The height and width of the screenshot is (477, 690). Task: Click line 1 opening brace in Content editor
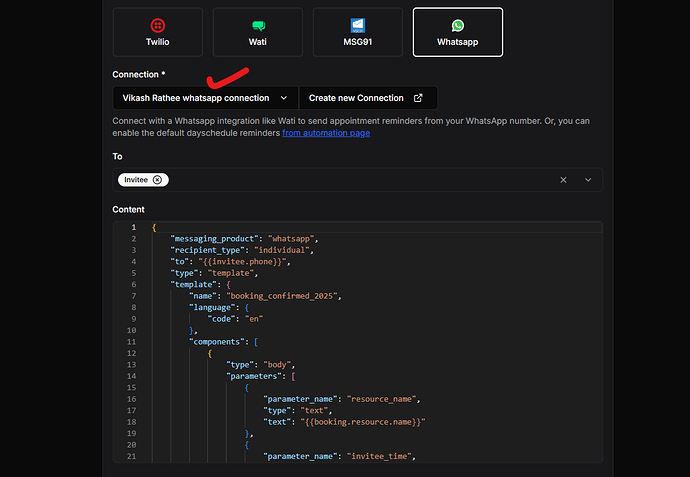[154, 227]
